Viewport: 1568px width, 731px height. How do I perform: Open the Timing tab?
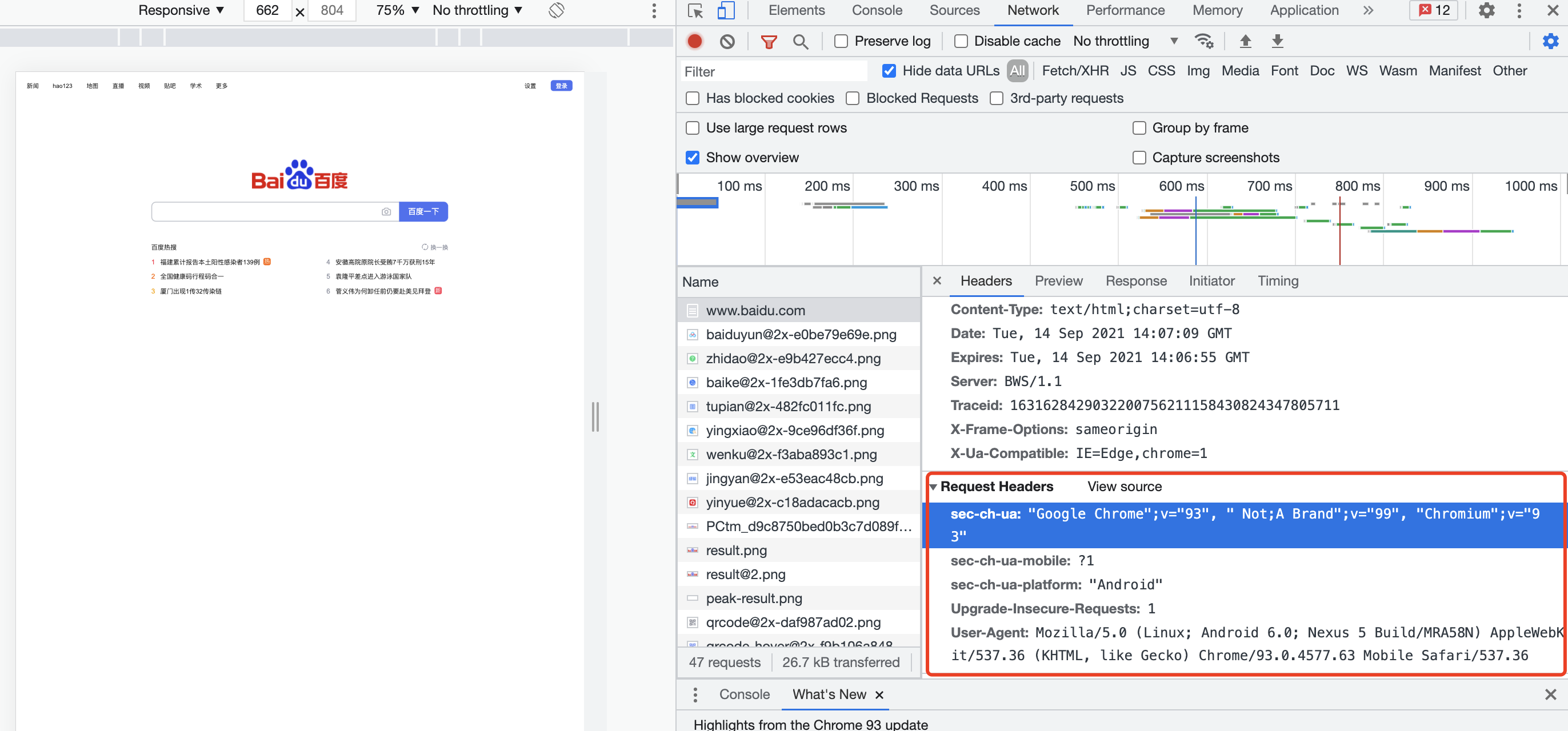coord(1278,281)
